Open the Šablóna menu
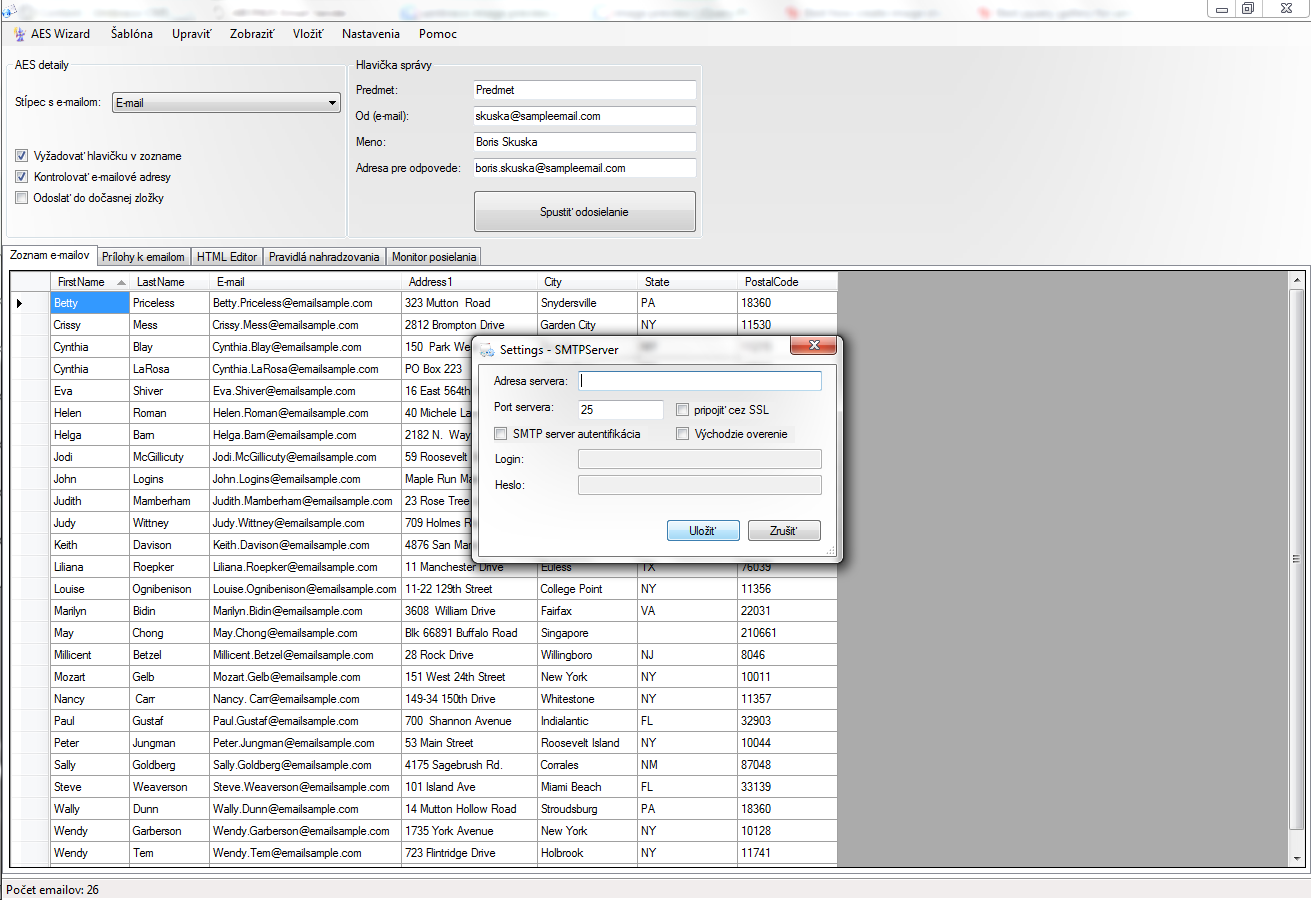Viewport: 1311px width, 900px height. click(132, 34)
